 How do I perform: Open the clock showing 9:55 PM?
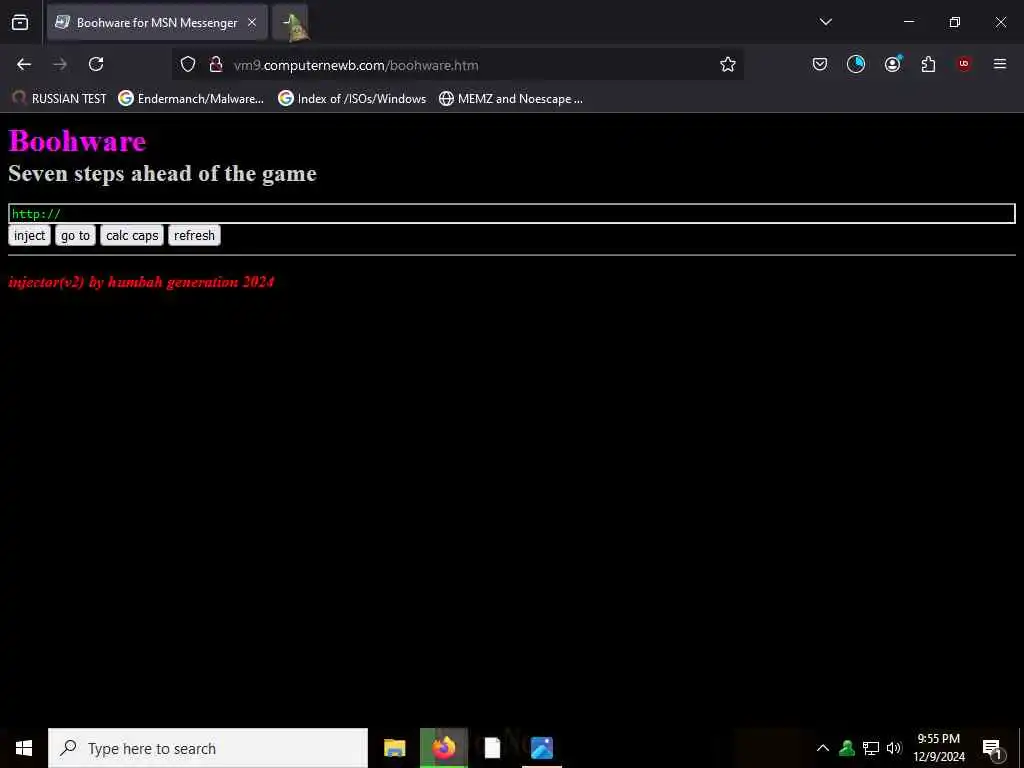tap(938, 748)
